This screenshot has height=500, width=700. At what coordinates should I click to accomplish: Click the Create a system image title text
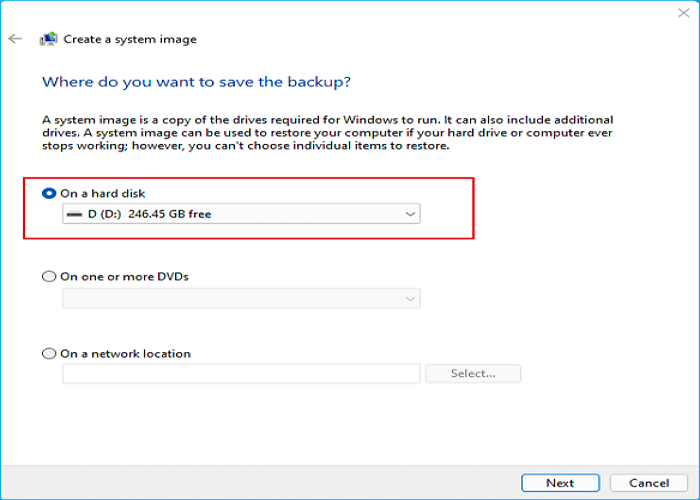pyautogui.click(x=130, y=39)
